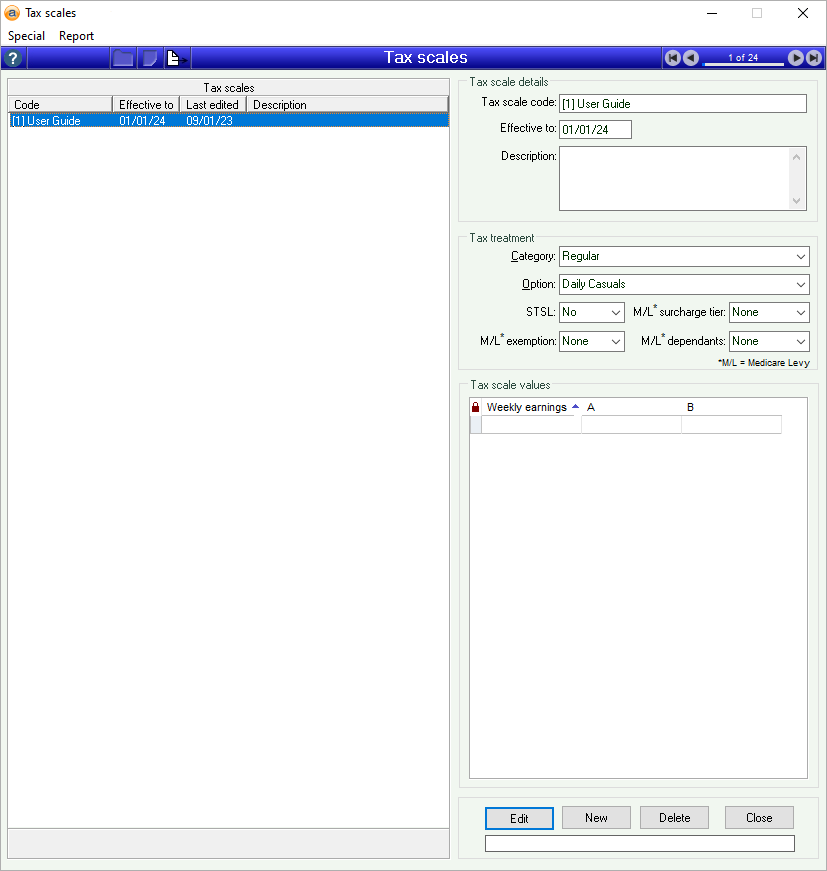This screenshot has height=871, width=827.
Task: Go to the previous tax scale record
Action: point(690,58)
